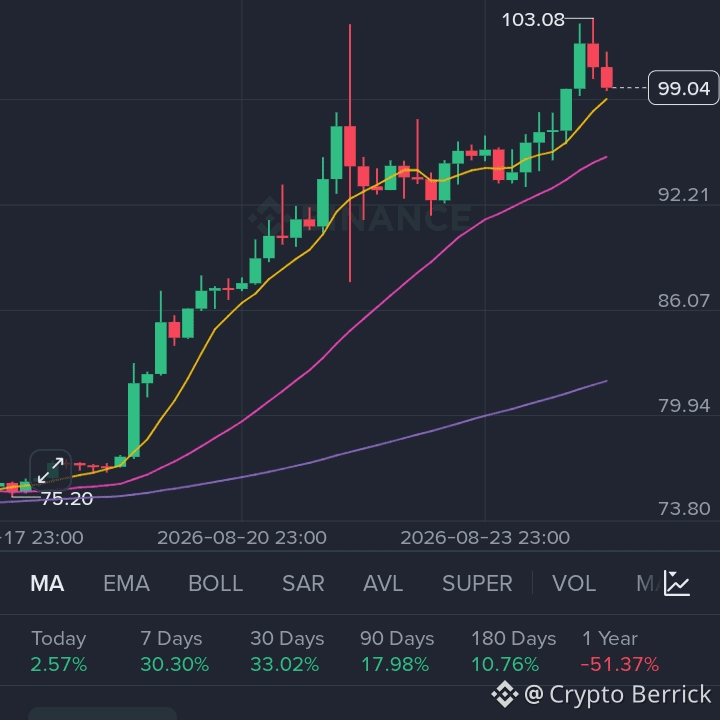
Task: Click the 79.94 price axis label
Action: 684,405
